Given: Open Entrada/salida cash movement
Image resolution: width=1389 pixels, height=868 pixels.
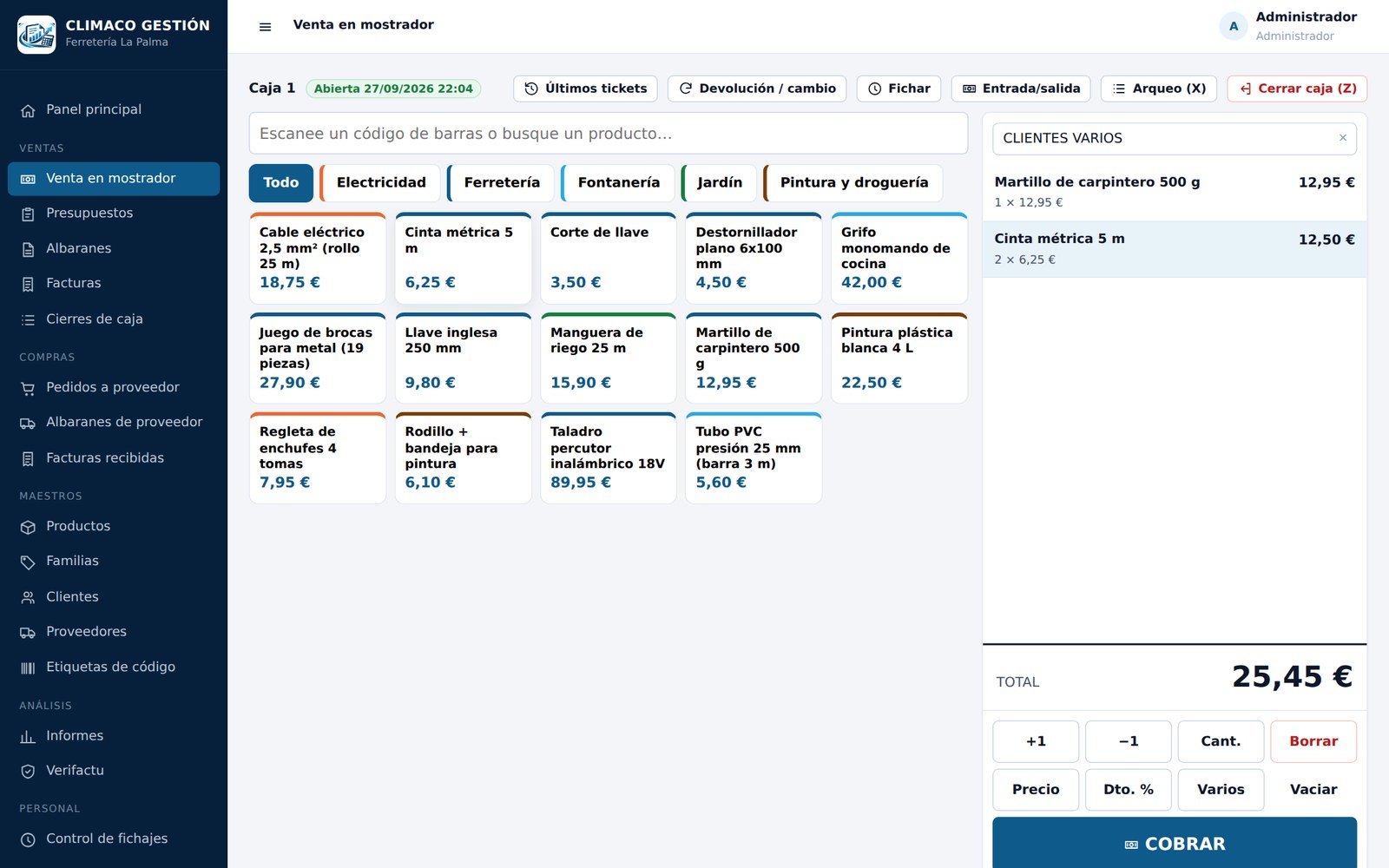Looking at the screenshot, I should pos(1021,89).
